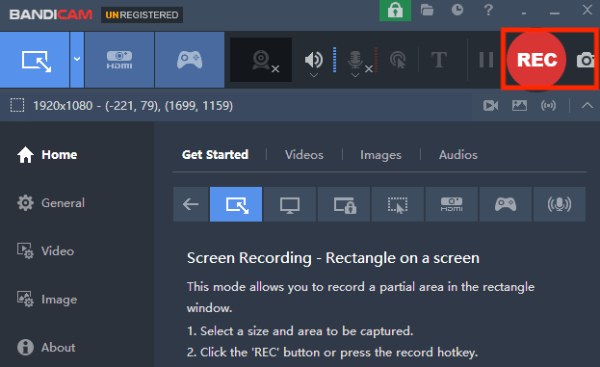Open screen recording mode dropdown arrow
This screenshot has height=367, width=600.
[77, 60]
